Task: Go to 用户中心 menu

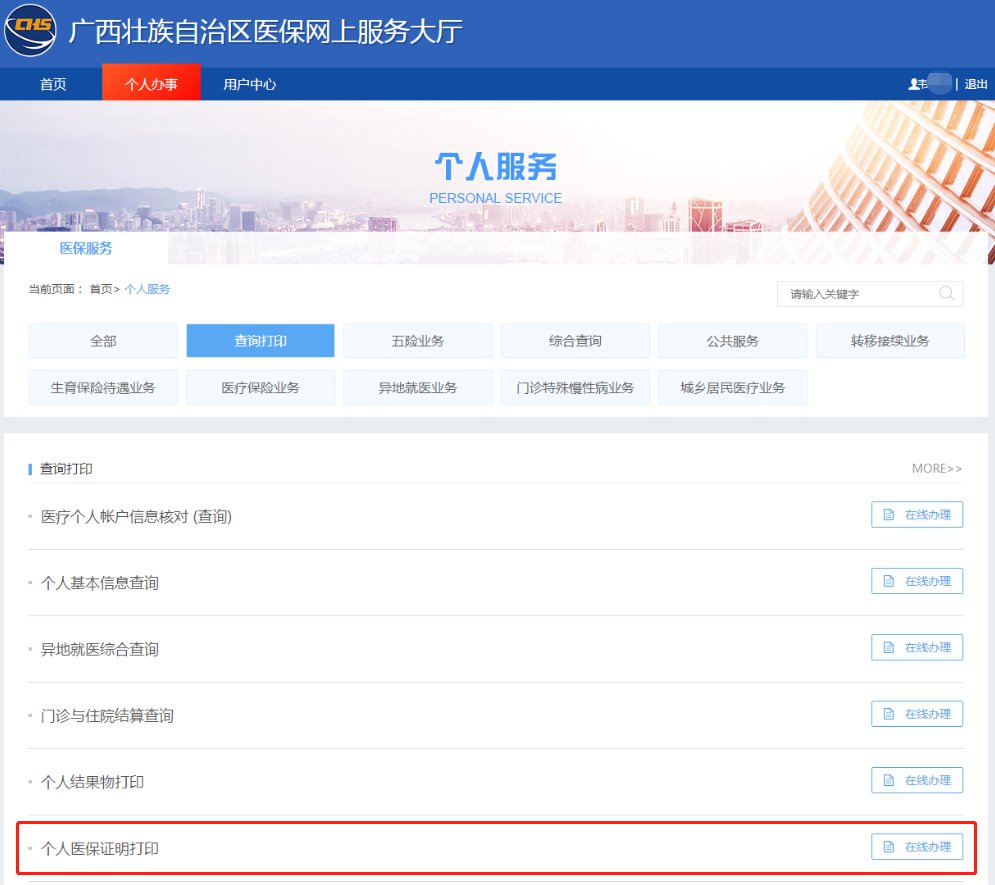Action: [x=249, y=85]
